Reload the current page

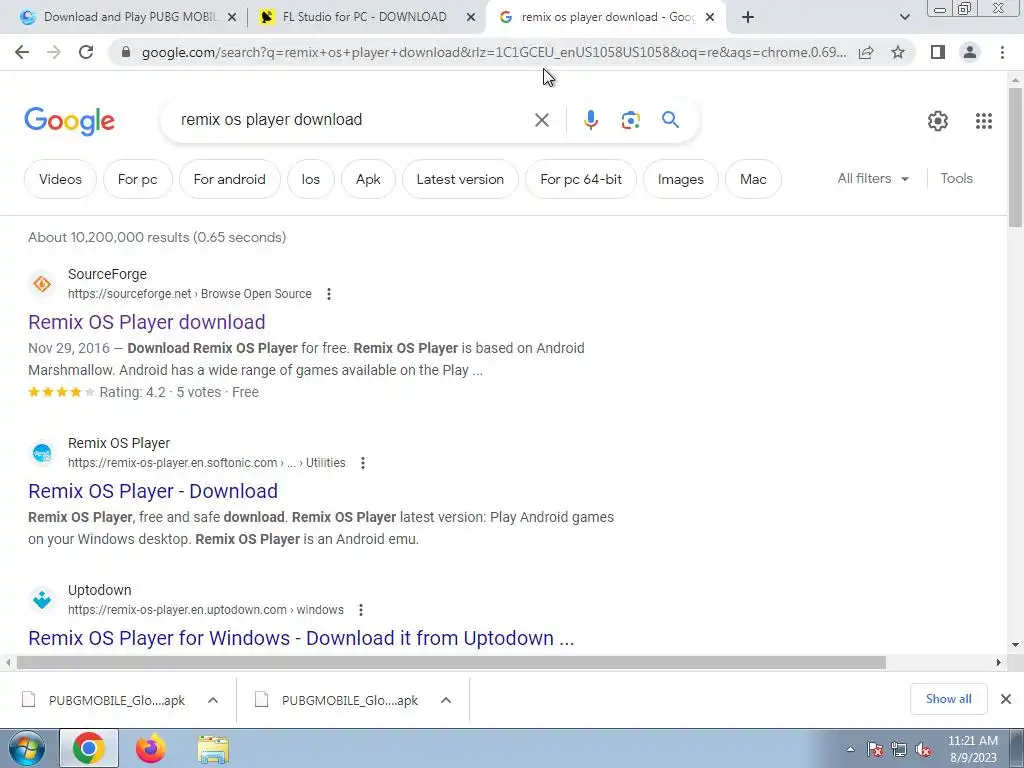(86, 52)
